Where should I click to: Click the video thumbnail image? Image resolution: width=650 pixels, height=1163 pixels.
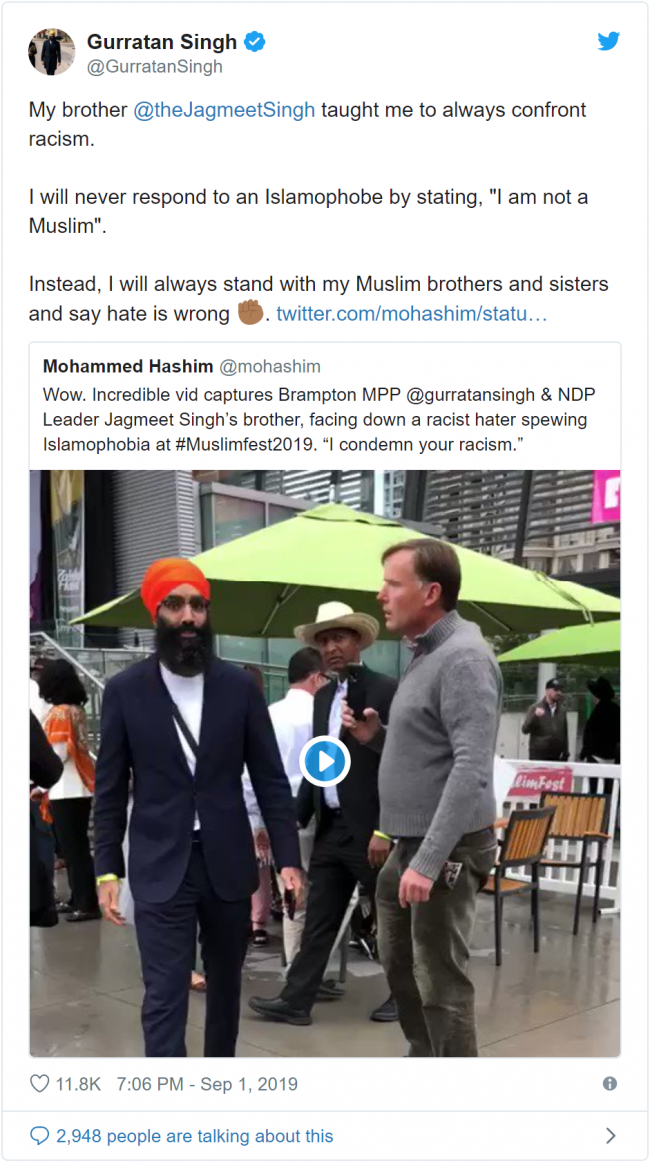click(x=325, y=763)
